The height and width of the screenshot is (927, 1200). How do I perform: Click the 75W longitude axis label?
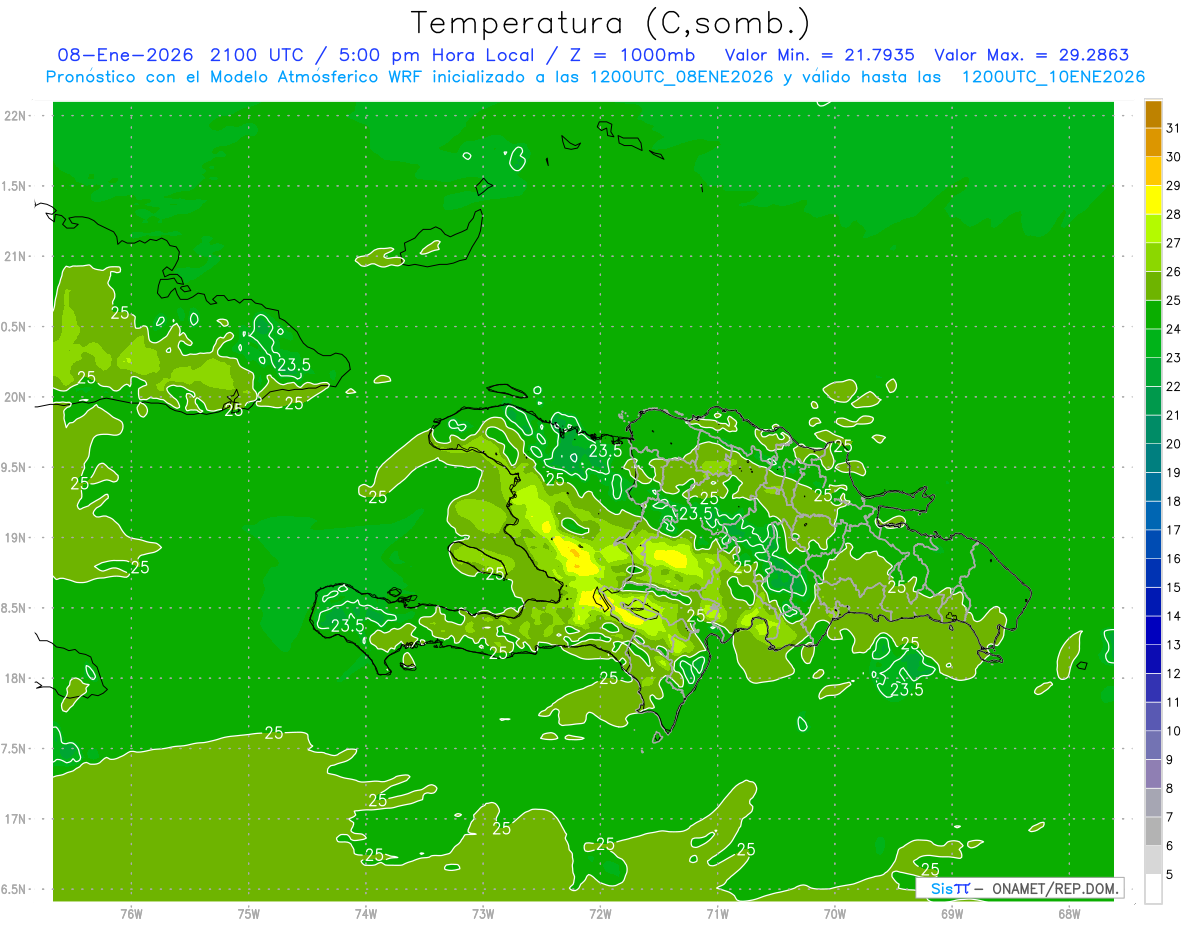[x=249, y=914]
